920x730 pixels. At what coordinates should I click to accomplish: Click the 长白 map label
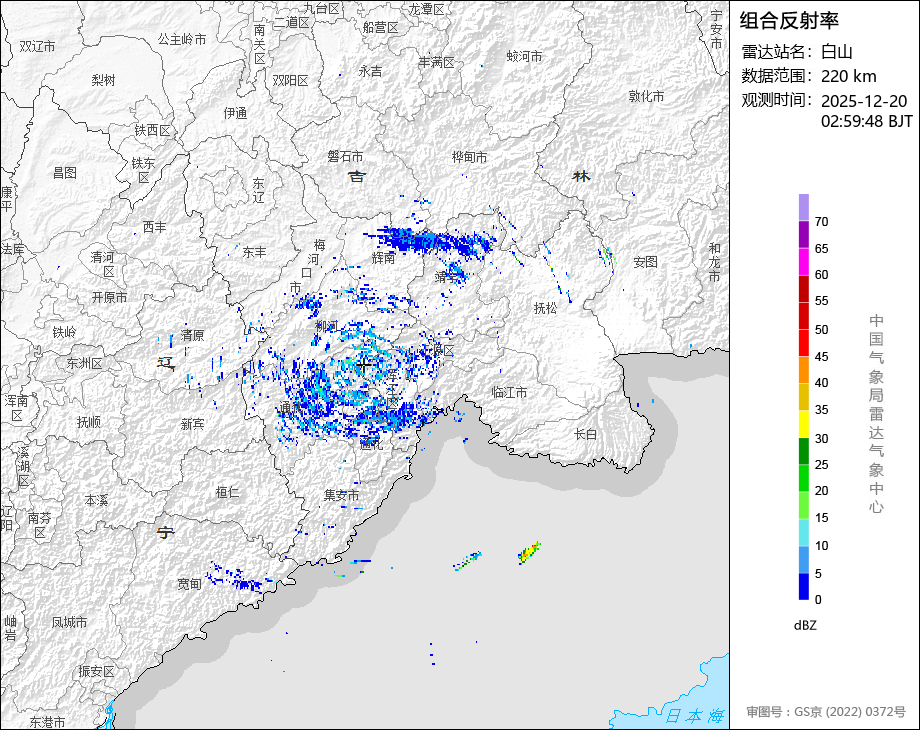click(586, 434)
